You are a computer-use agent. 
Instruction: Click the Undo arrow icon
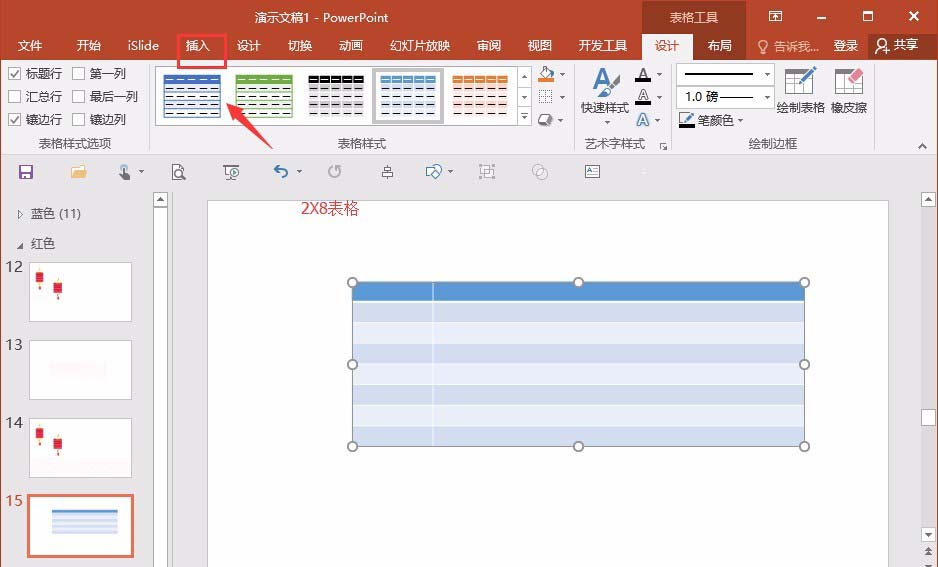coord(281,172)
